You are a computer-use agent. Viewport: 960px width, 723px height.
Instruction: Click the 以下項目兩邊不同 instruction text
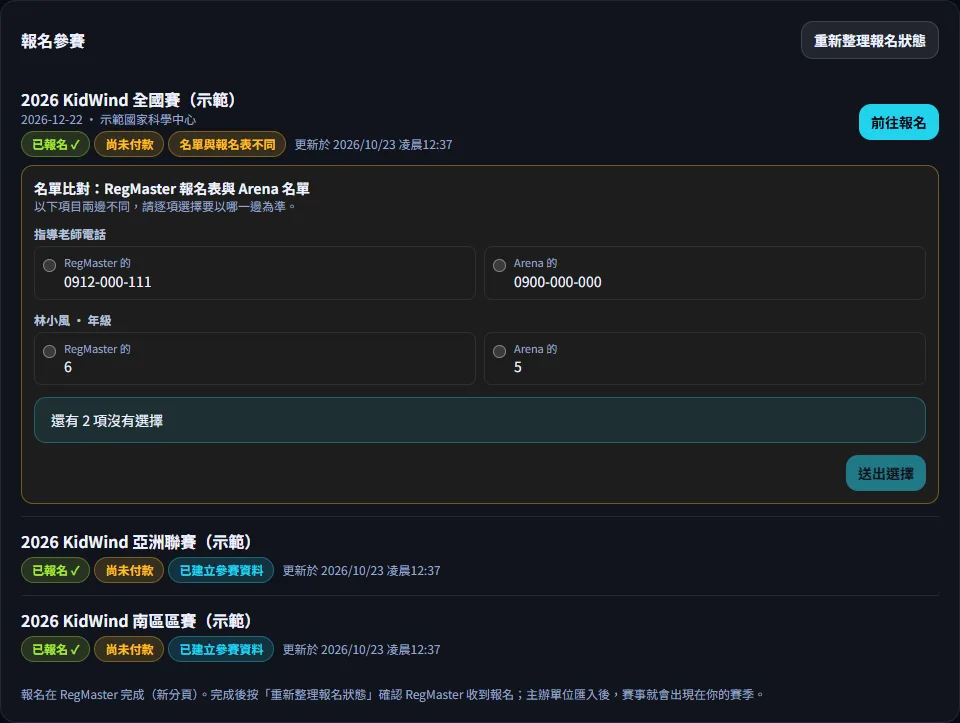pos(165,207)
